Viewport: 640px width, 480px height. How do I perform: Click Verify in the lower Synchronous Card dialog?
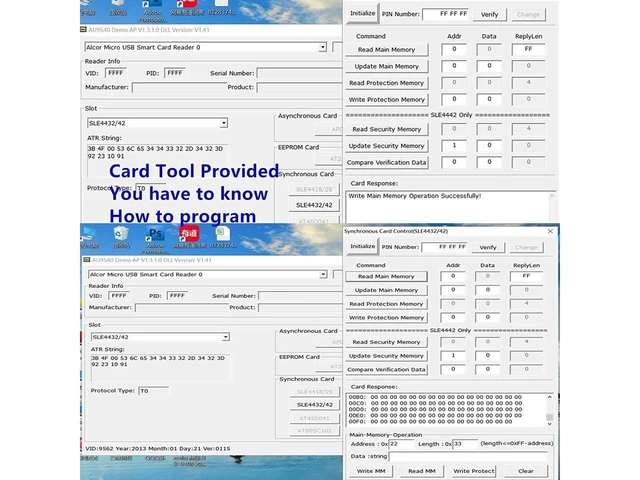tap(488, 247)
